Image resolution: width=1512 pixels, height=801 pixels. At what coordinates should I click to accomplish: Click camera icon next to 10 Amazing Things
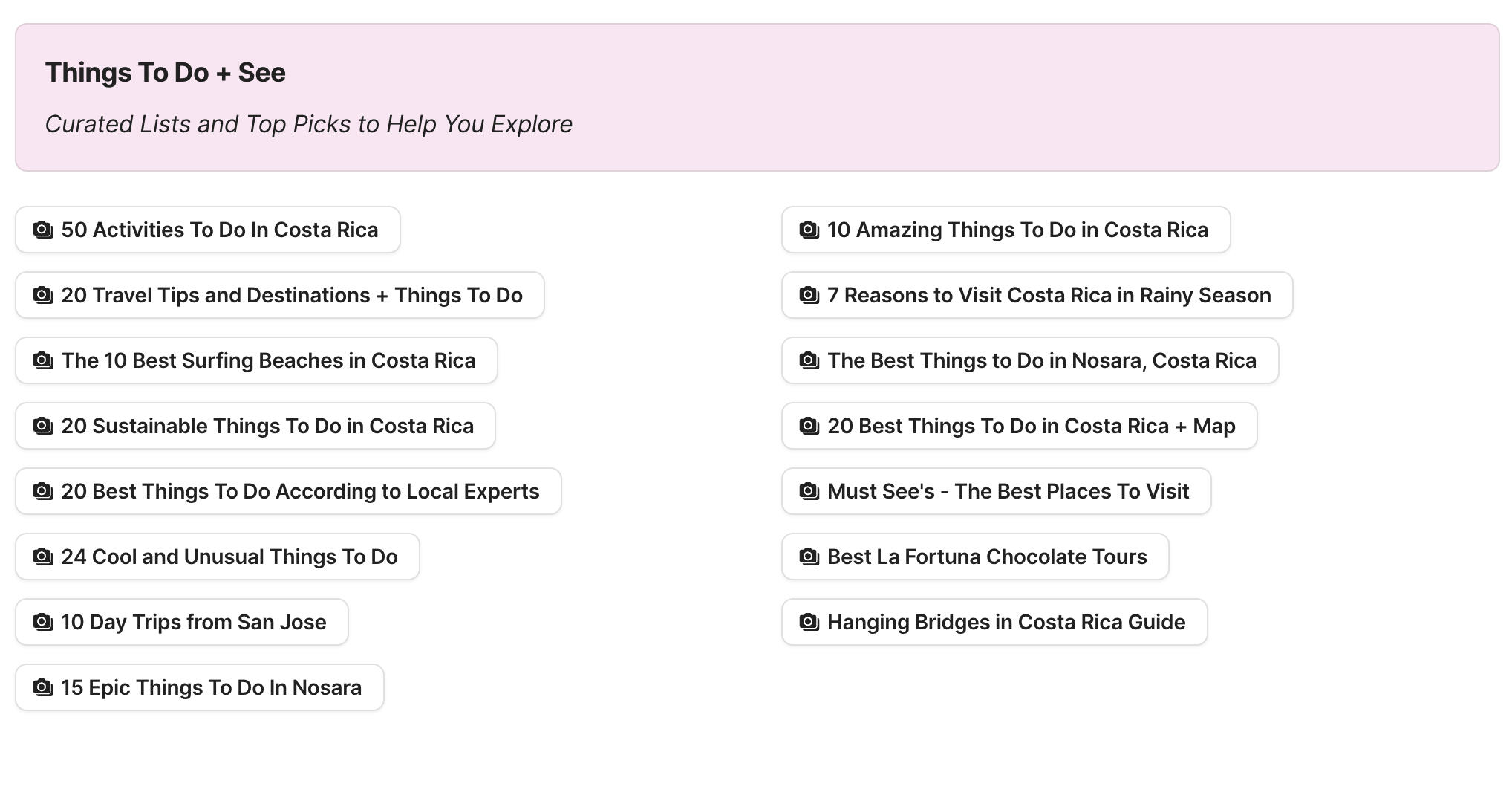tap(809, 230)
